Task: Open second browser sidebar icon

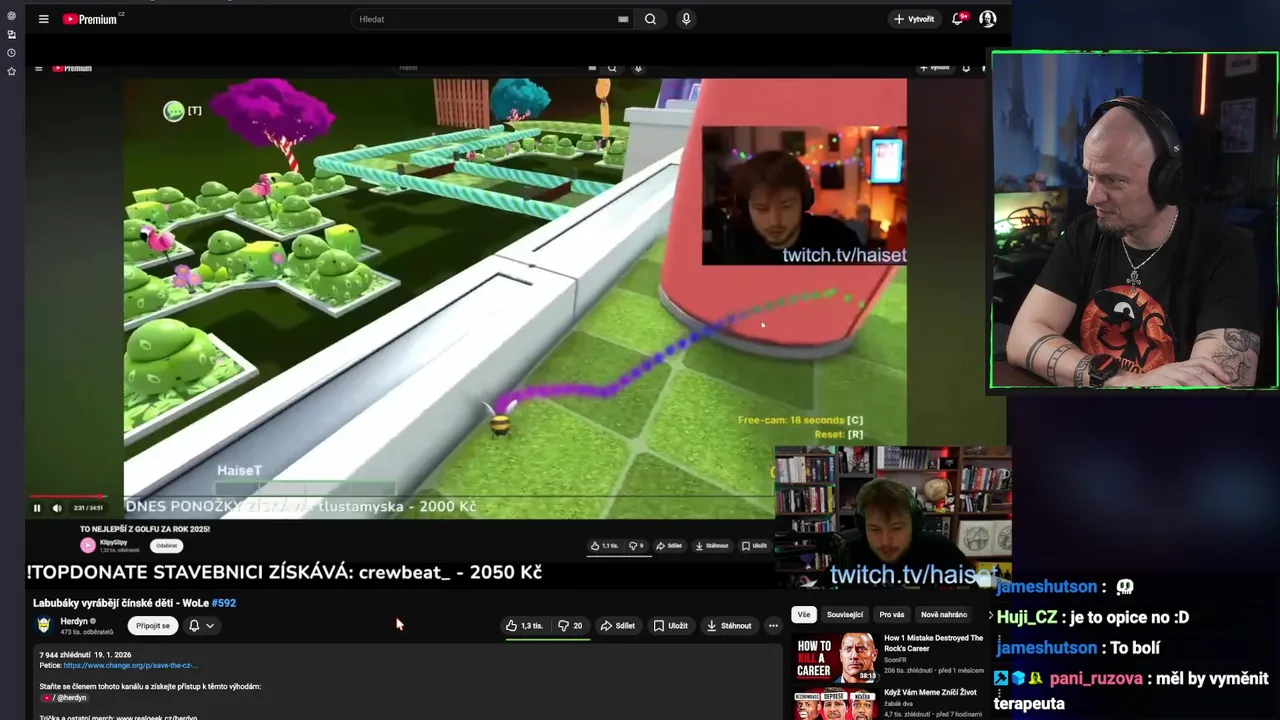Action: (x=11, y=34)
